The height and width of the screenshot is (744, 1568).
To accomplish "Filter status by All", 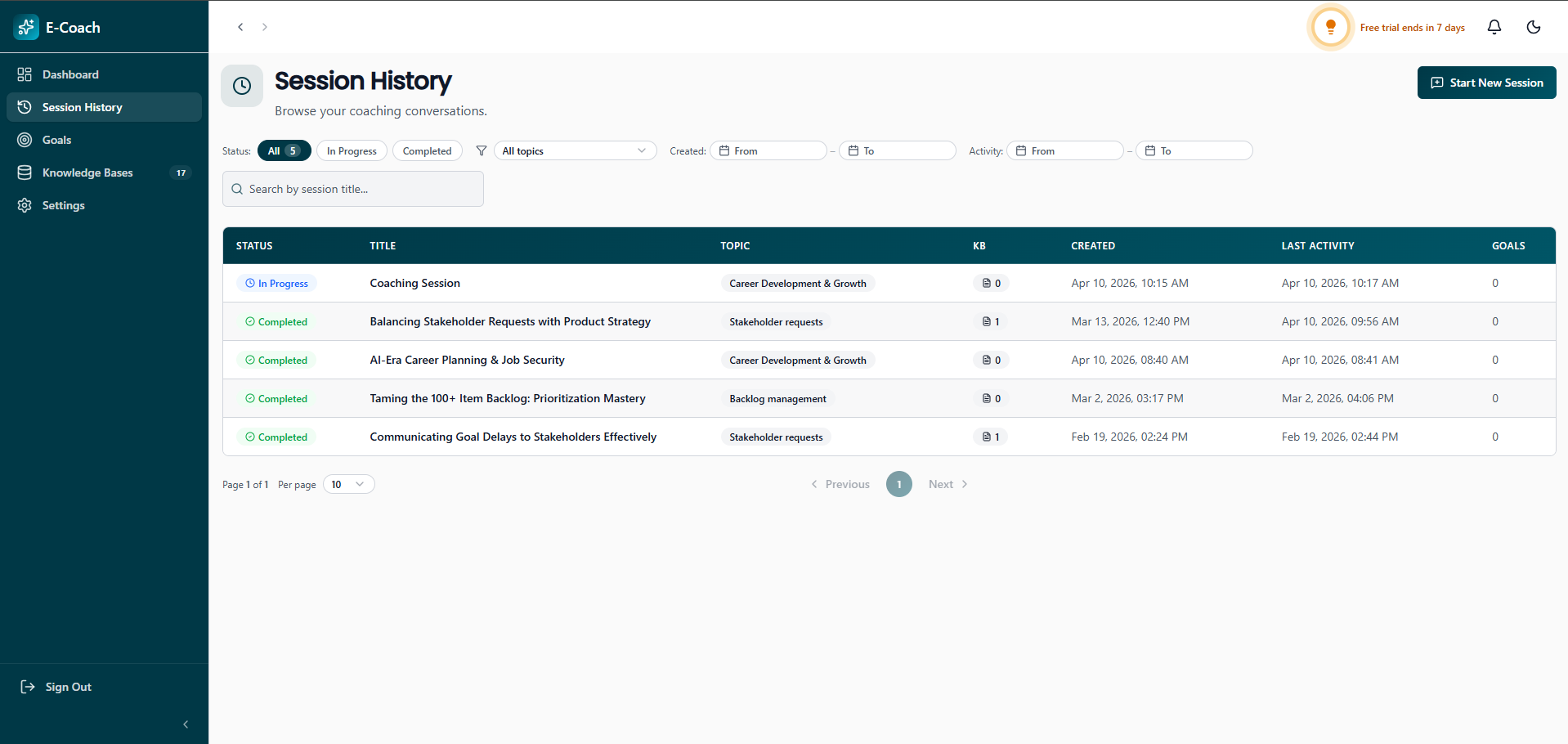I will coord(284,150).
